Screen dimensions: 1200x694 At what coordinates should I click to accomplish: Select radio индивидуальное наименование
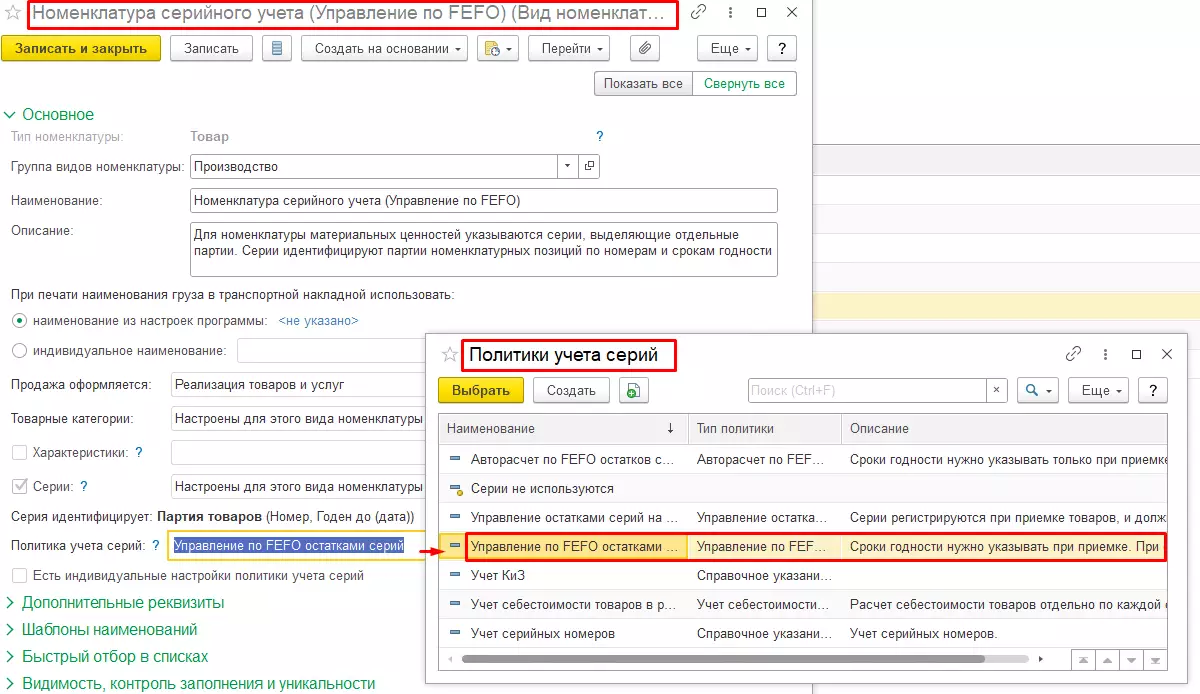18,351
